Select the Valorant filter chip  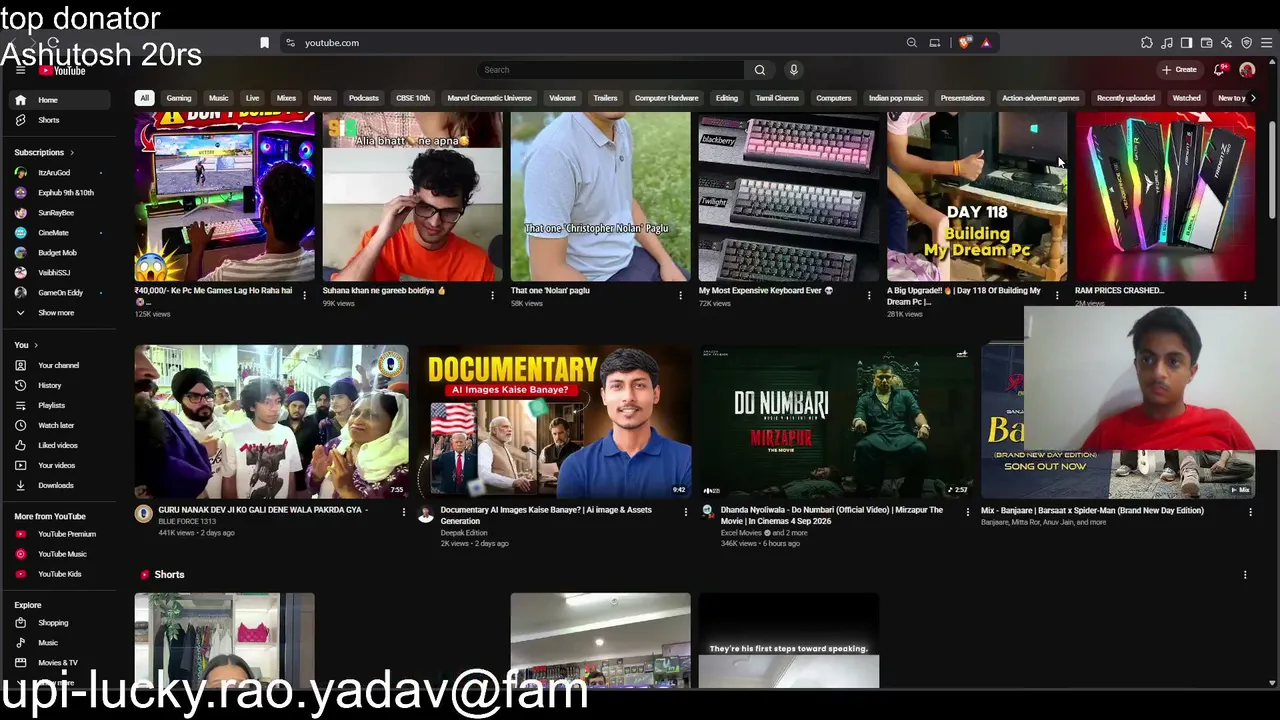click(562, 98)
